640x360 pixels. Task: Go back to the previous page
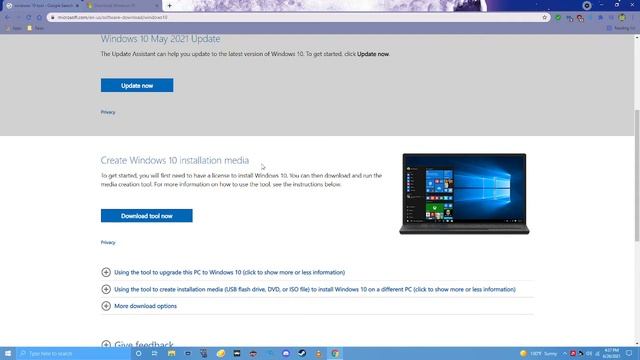[x=8, y=18]
